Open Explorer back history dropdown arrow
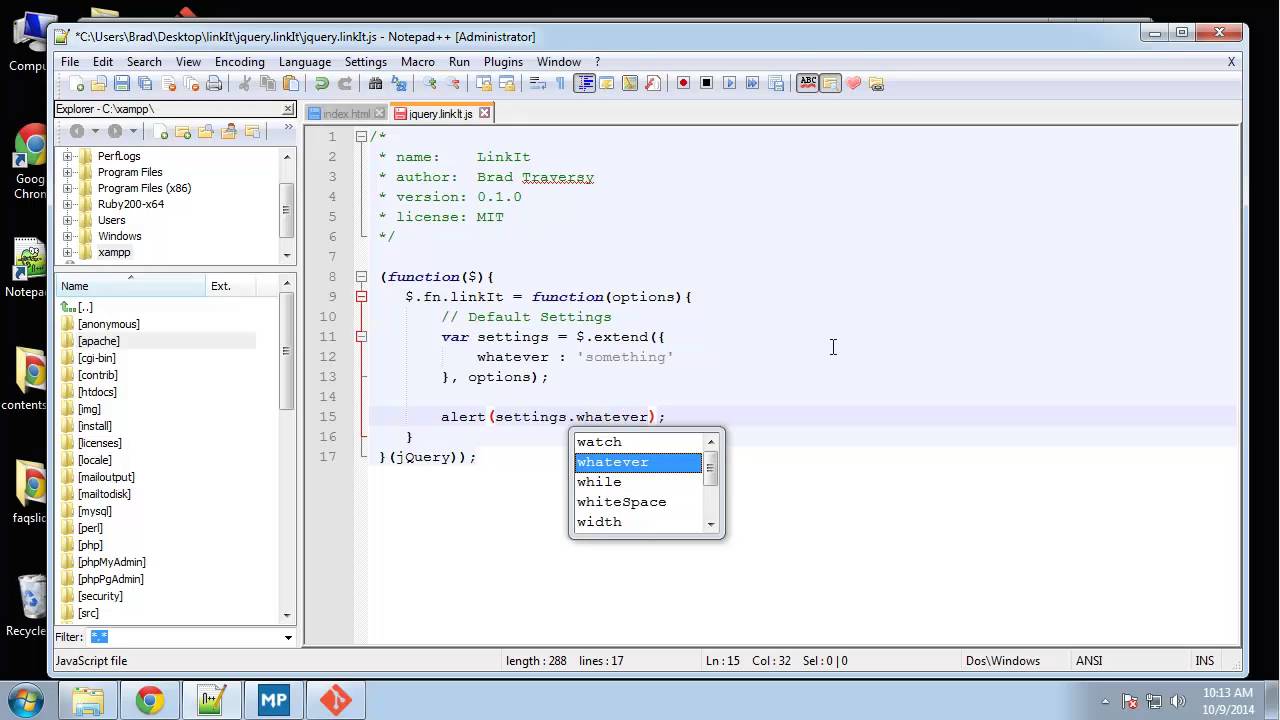 tap(95, 131)
